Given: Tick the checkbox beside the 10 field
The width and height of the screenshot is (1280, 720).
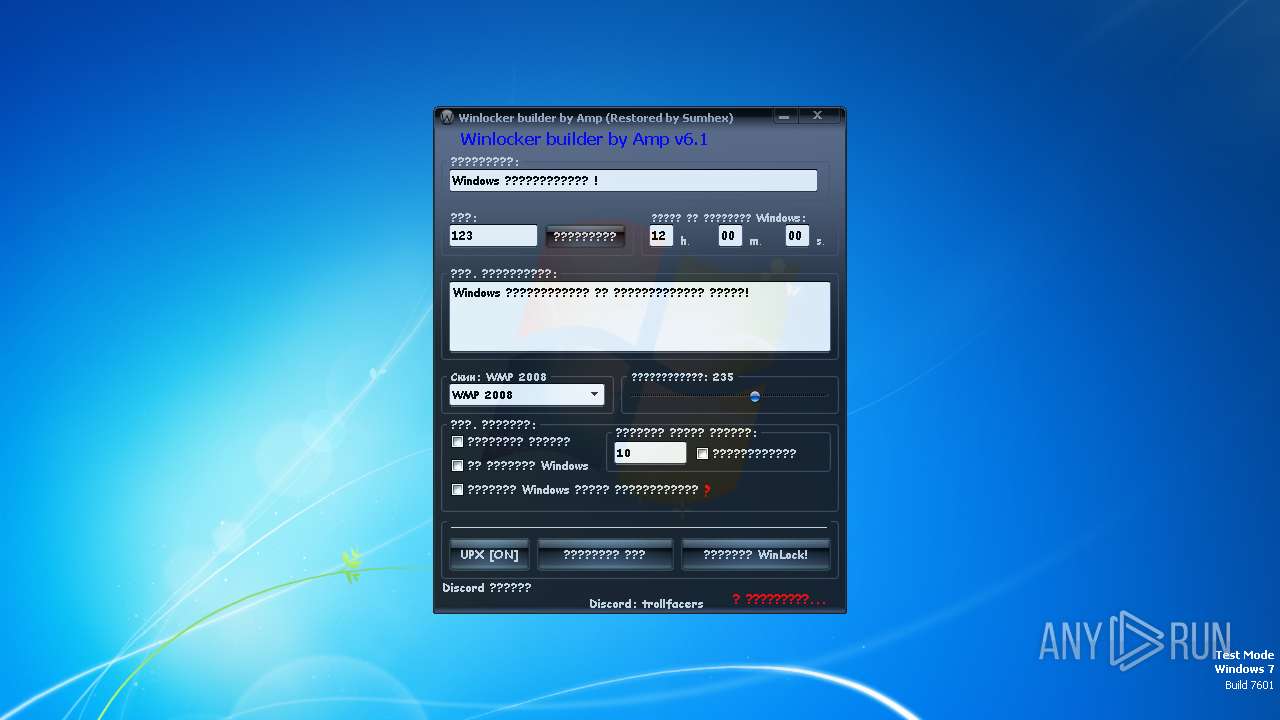Looking at the screenshot, I should click(702, 454).
